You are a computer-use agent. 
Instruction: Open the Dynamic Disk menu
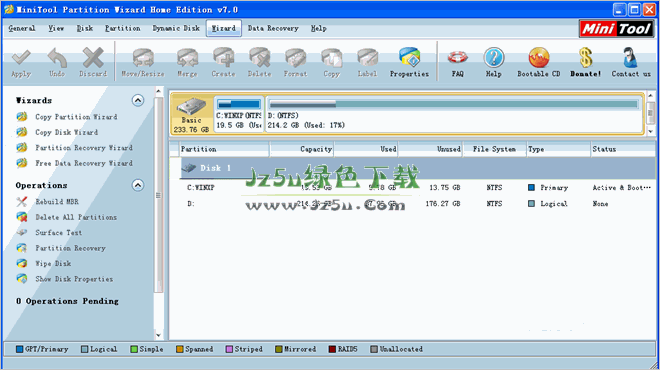click(x=176, y=28)
